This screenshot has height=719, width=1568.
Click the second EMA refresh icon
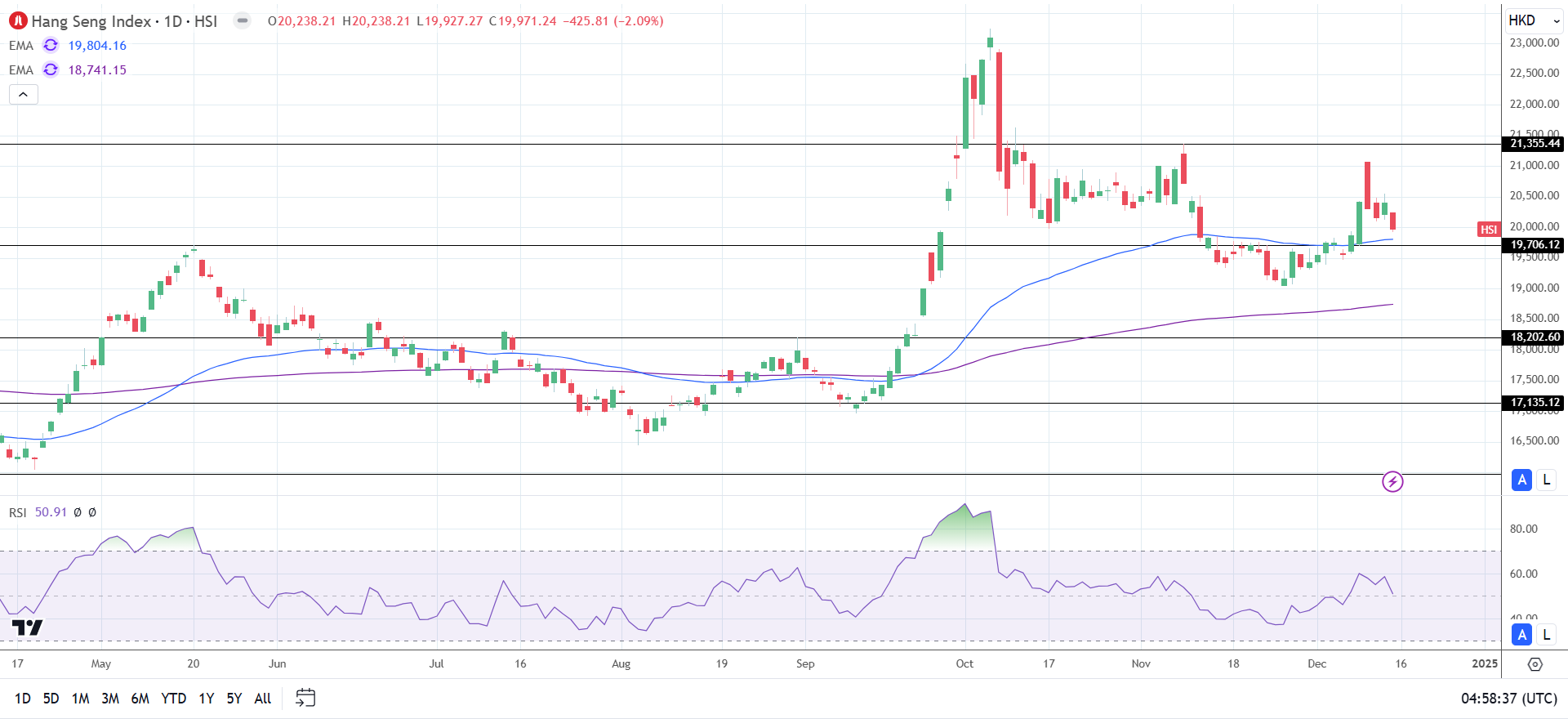pyautogui.click(x=51, y=70)
